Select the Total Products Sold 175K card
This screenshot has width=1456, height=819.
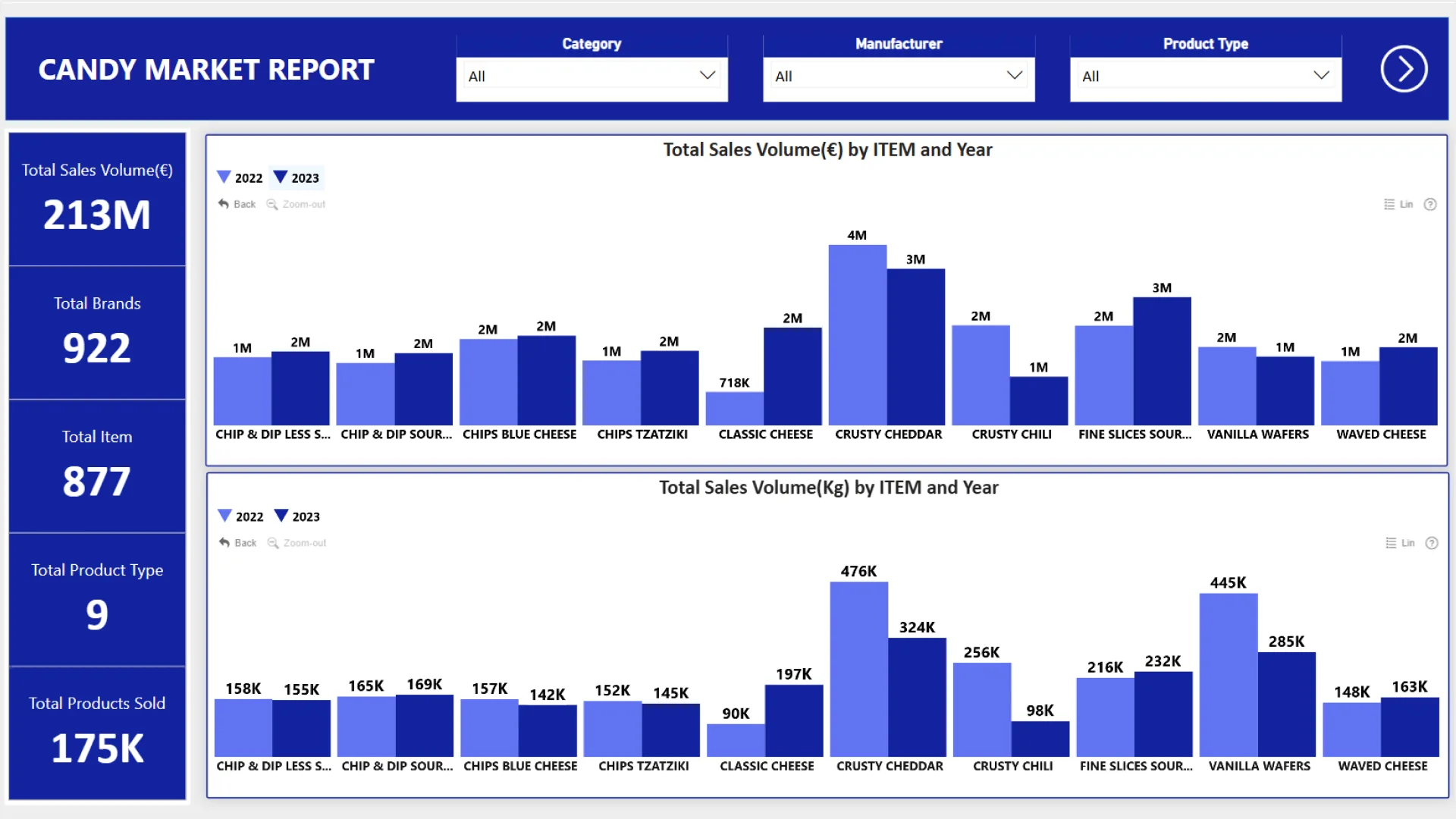[x=97, y=733]
